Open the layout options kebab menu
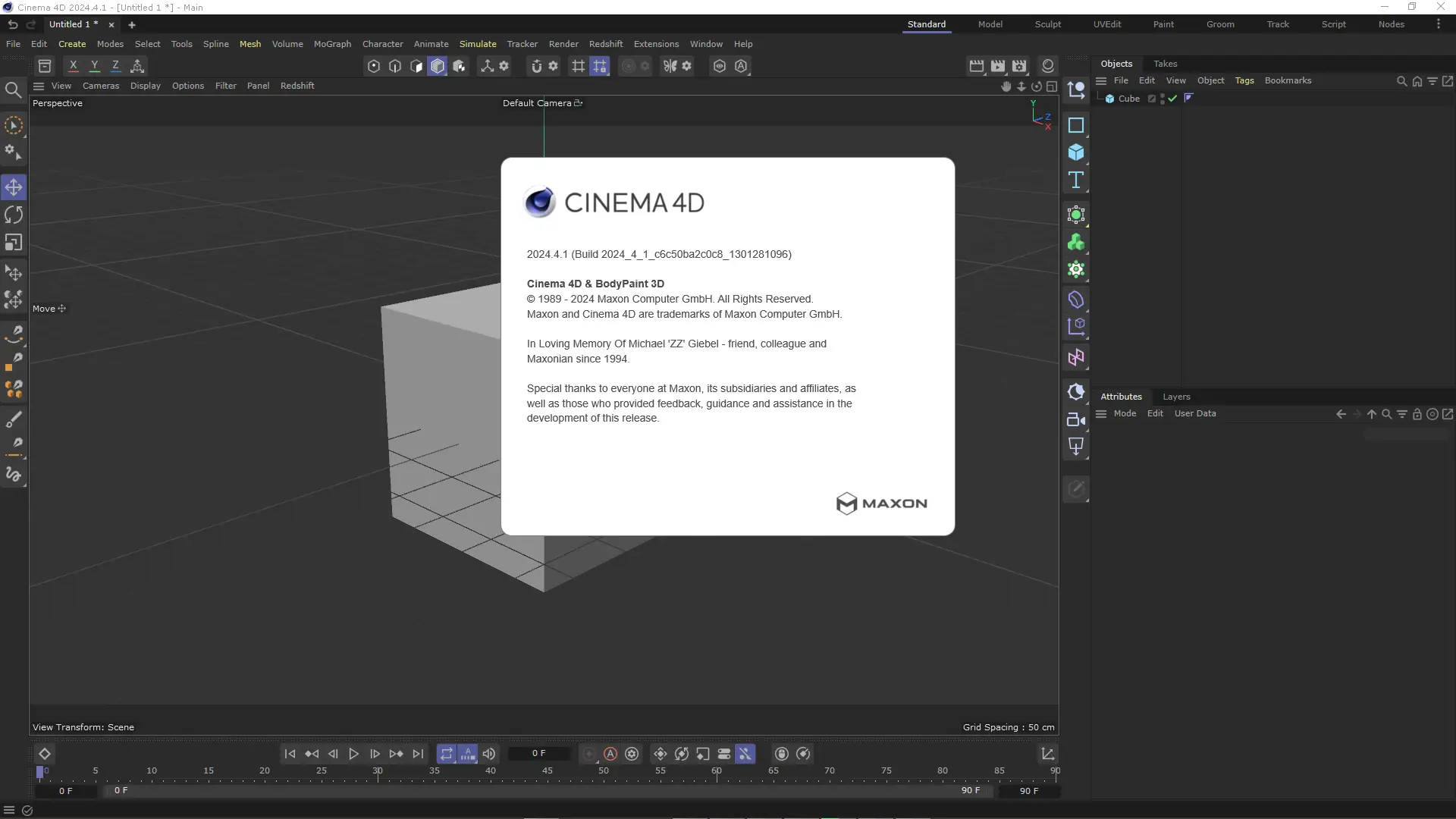Viewport: 1456px width, 819px height. (1438, 24)
